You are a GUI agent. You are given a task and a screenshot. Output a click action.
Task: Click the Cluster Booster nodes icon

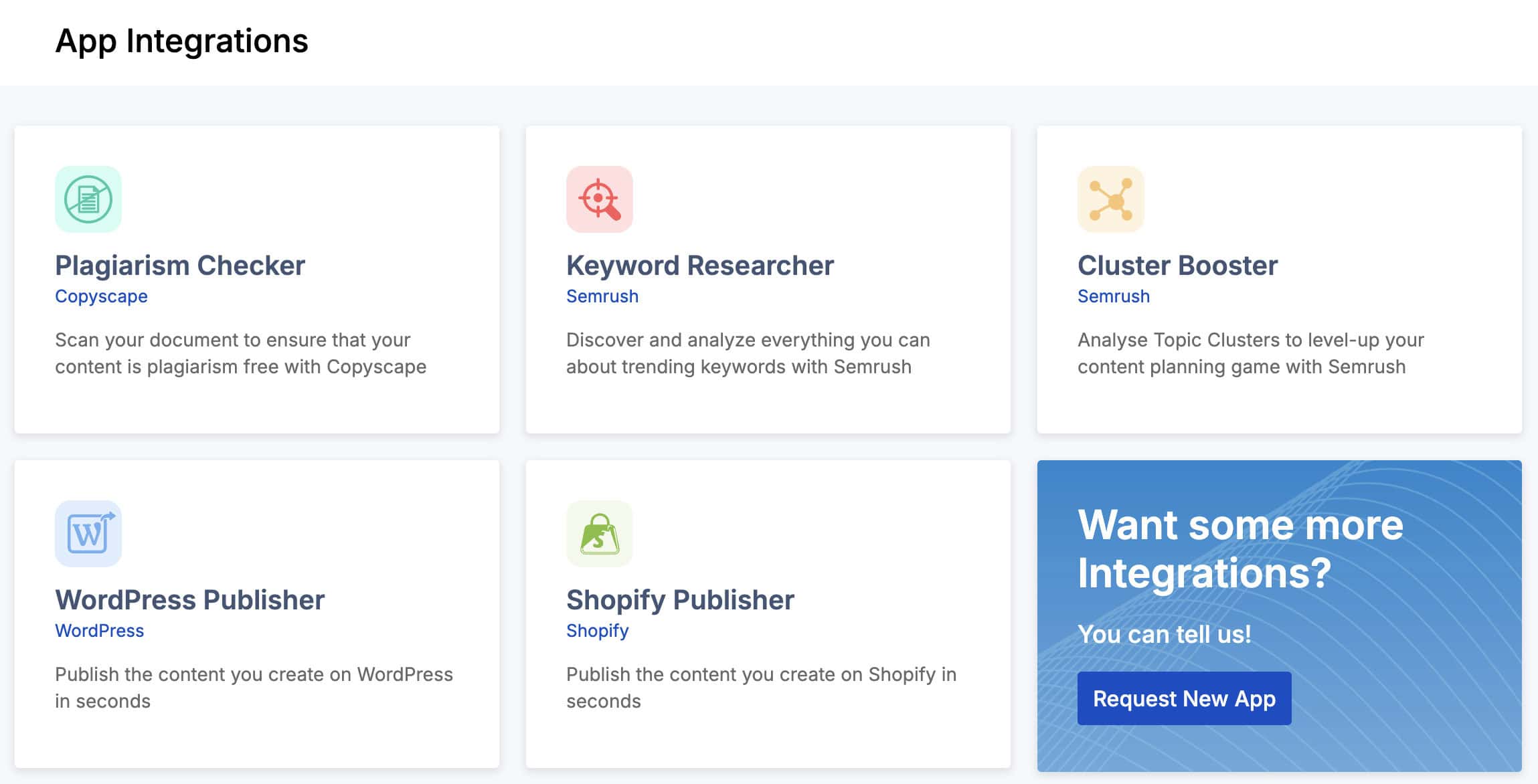click(x=1111, y=199)
